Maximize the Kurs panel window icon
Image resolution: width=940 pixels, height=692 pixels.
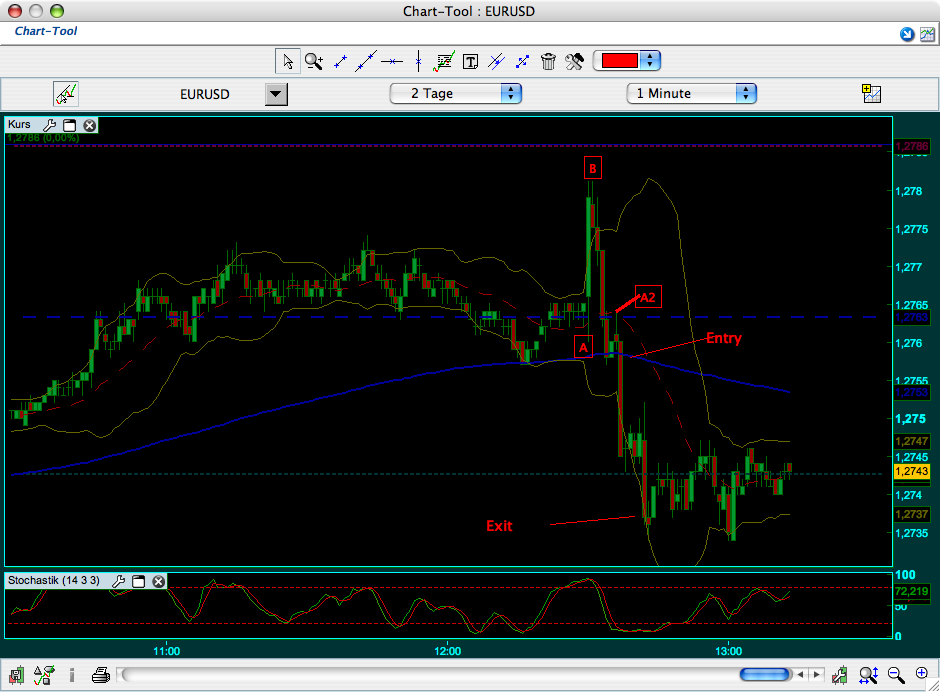70,125
